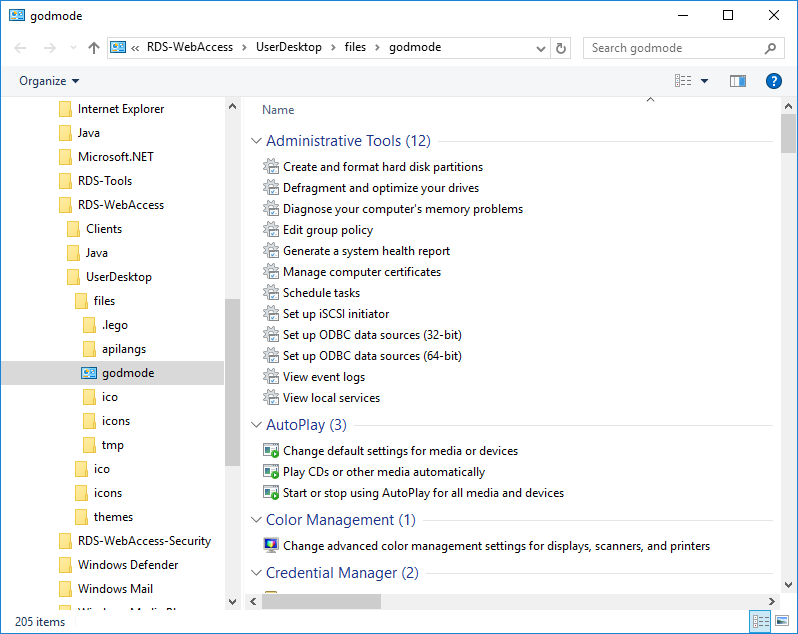Viewport: 798px width, 634px height.
Task: Select 'View event logs' text
Action: pos(324,377)
